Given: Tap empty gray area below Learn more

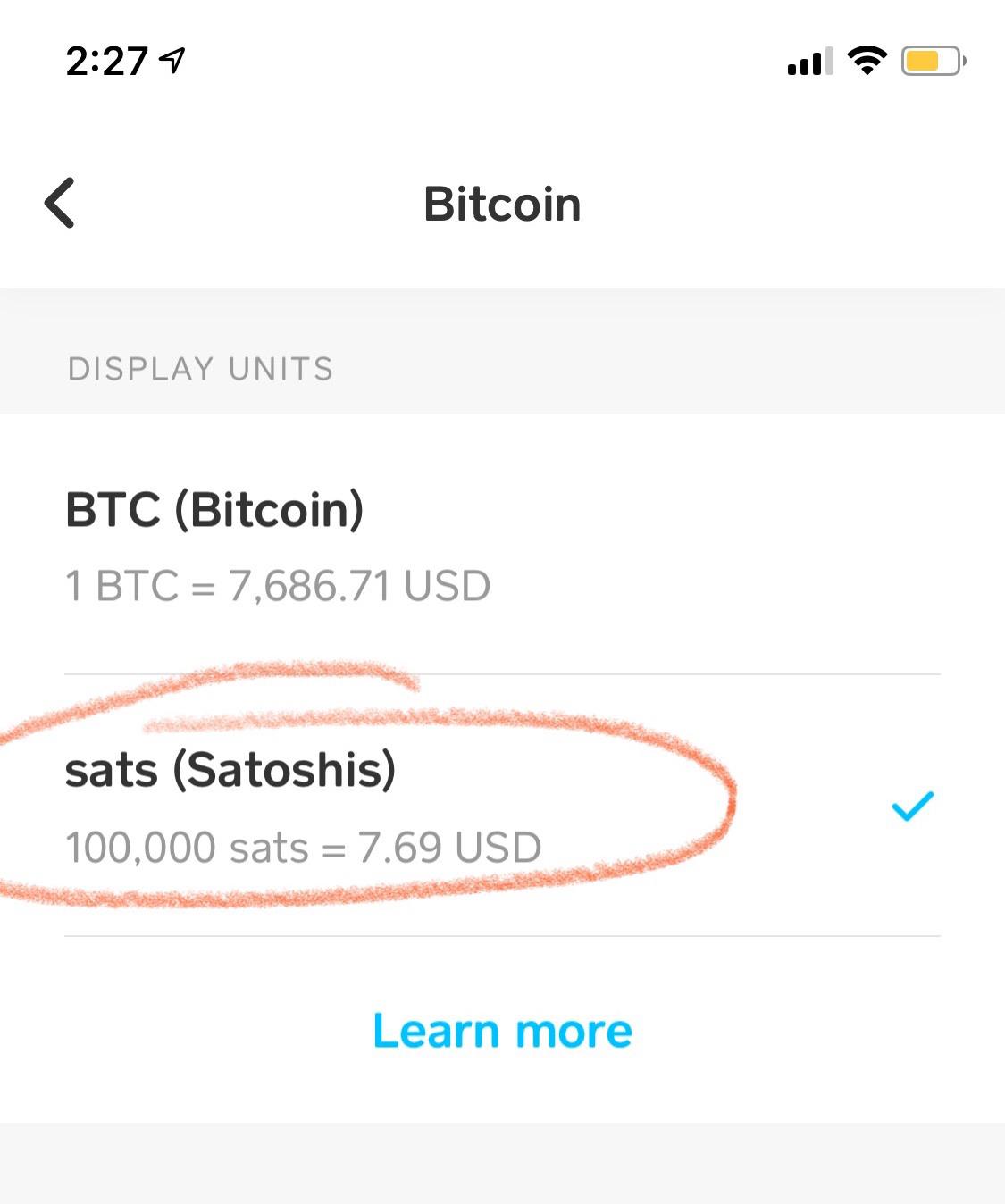Looking at the screenshot, I should pyautogui.click(x=502, y=1163).
